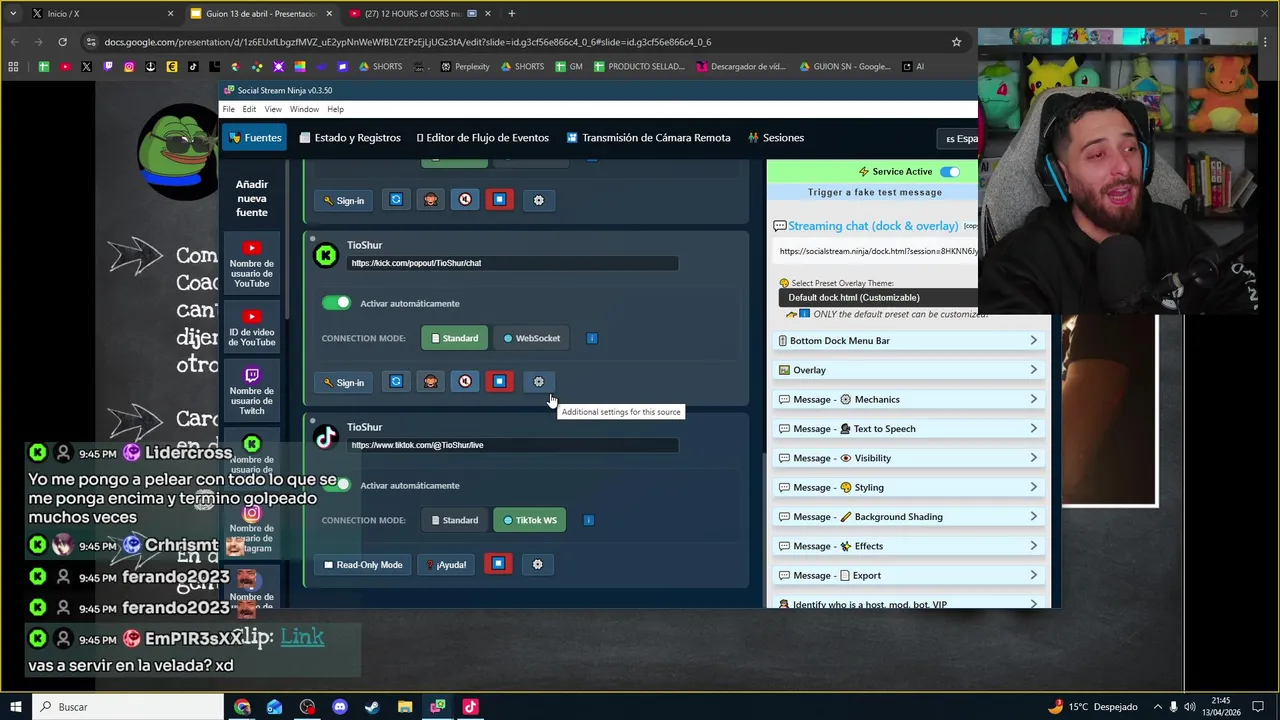The height and width of the screenshot is (720, 1280).
Task: Click the red stop button in the TikTok source row
Action: 498,565
